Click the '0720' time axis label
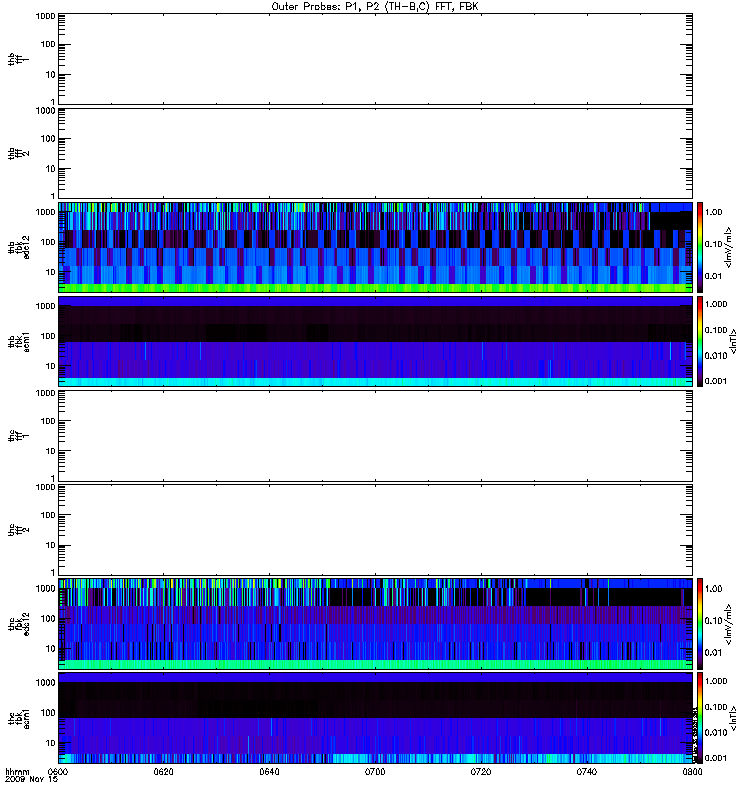The width and height of the screenshot is (750, 800). [481, 772]
